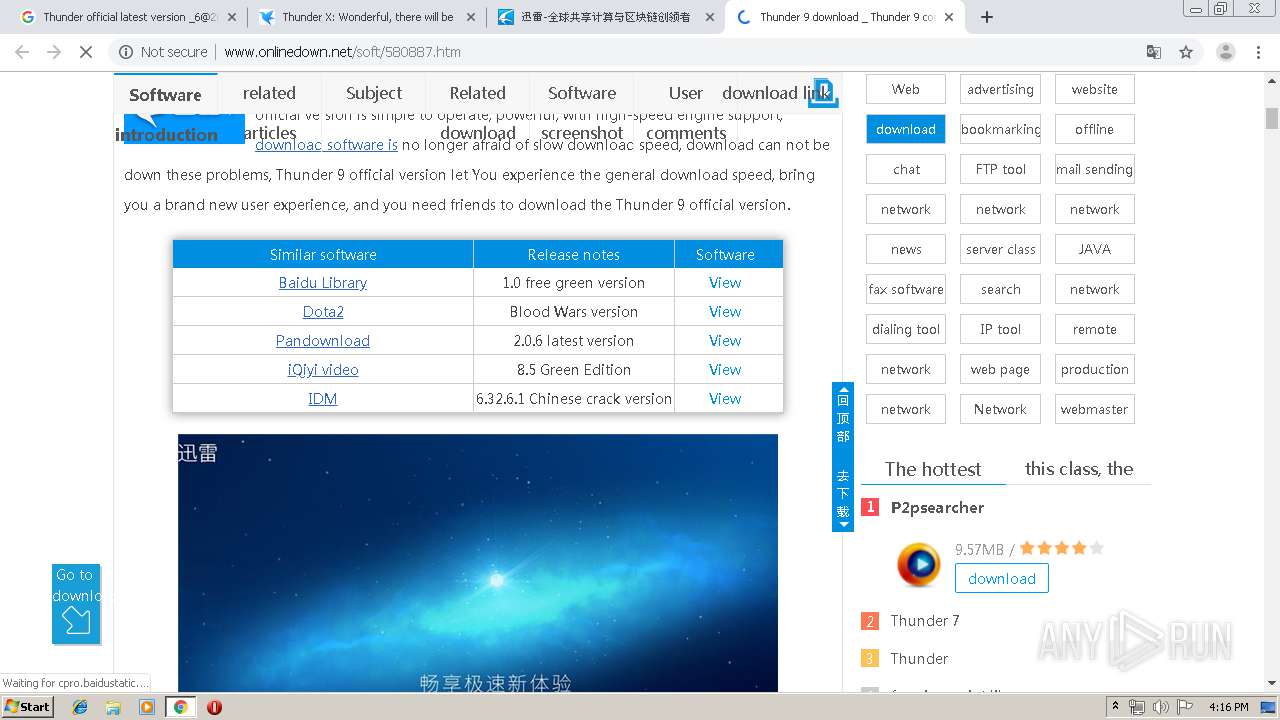Click the Thunder 9 video thumbnail
Screen dimensions: 1280x720
pos(477,563)
